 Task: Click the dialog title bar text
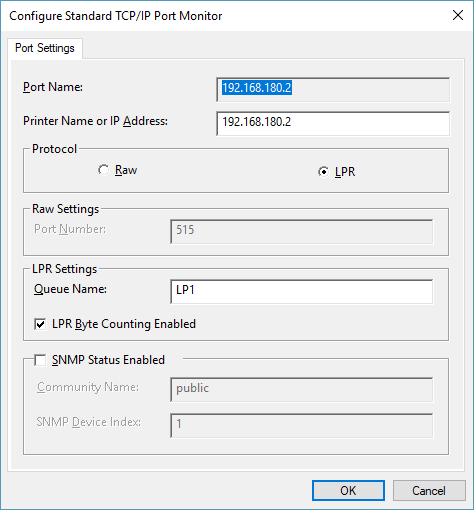(x=116, y=16)
